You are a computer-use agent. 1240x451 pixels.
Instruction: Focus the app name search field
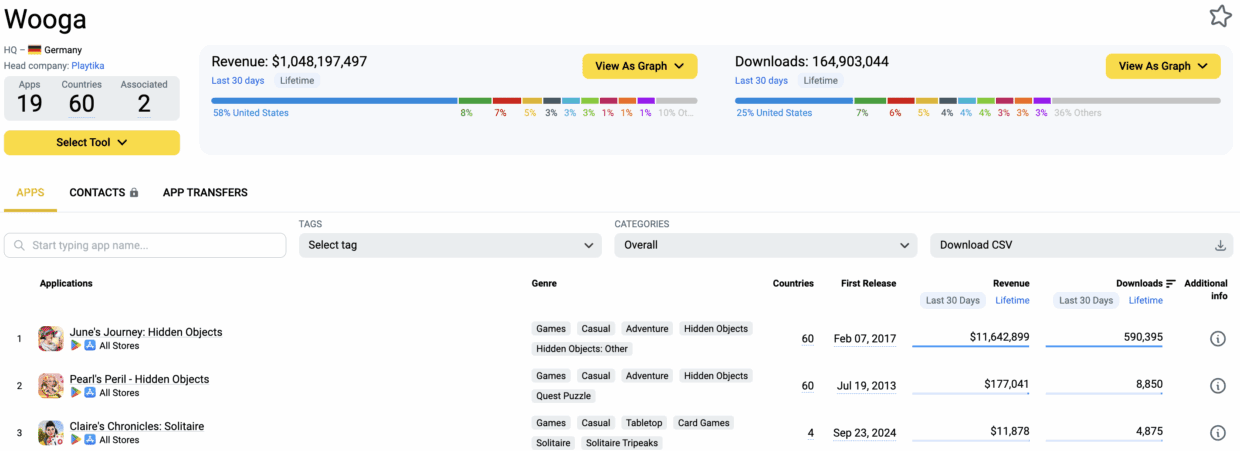point(145,245)
